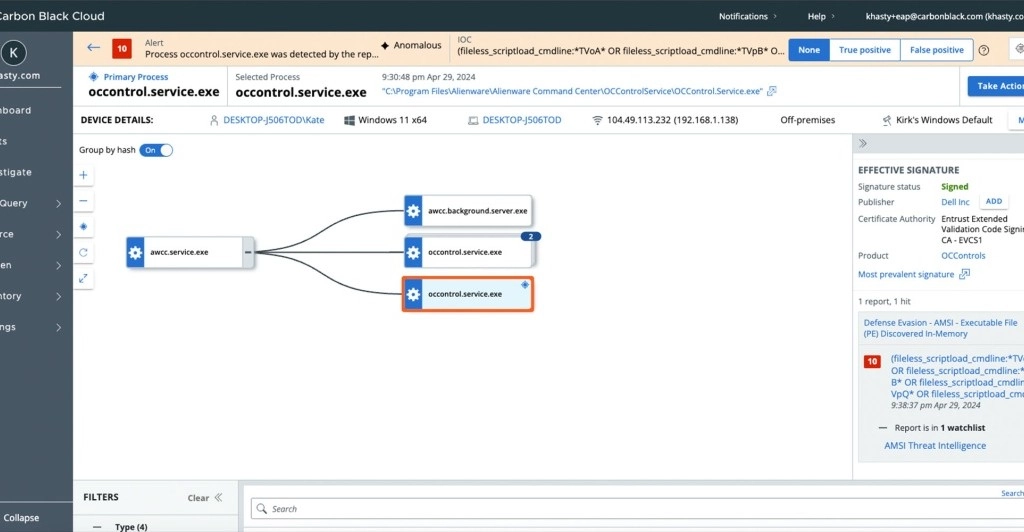
Task: Open the OCControl.Service.exe file path link
Action: click(572, 91)
